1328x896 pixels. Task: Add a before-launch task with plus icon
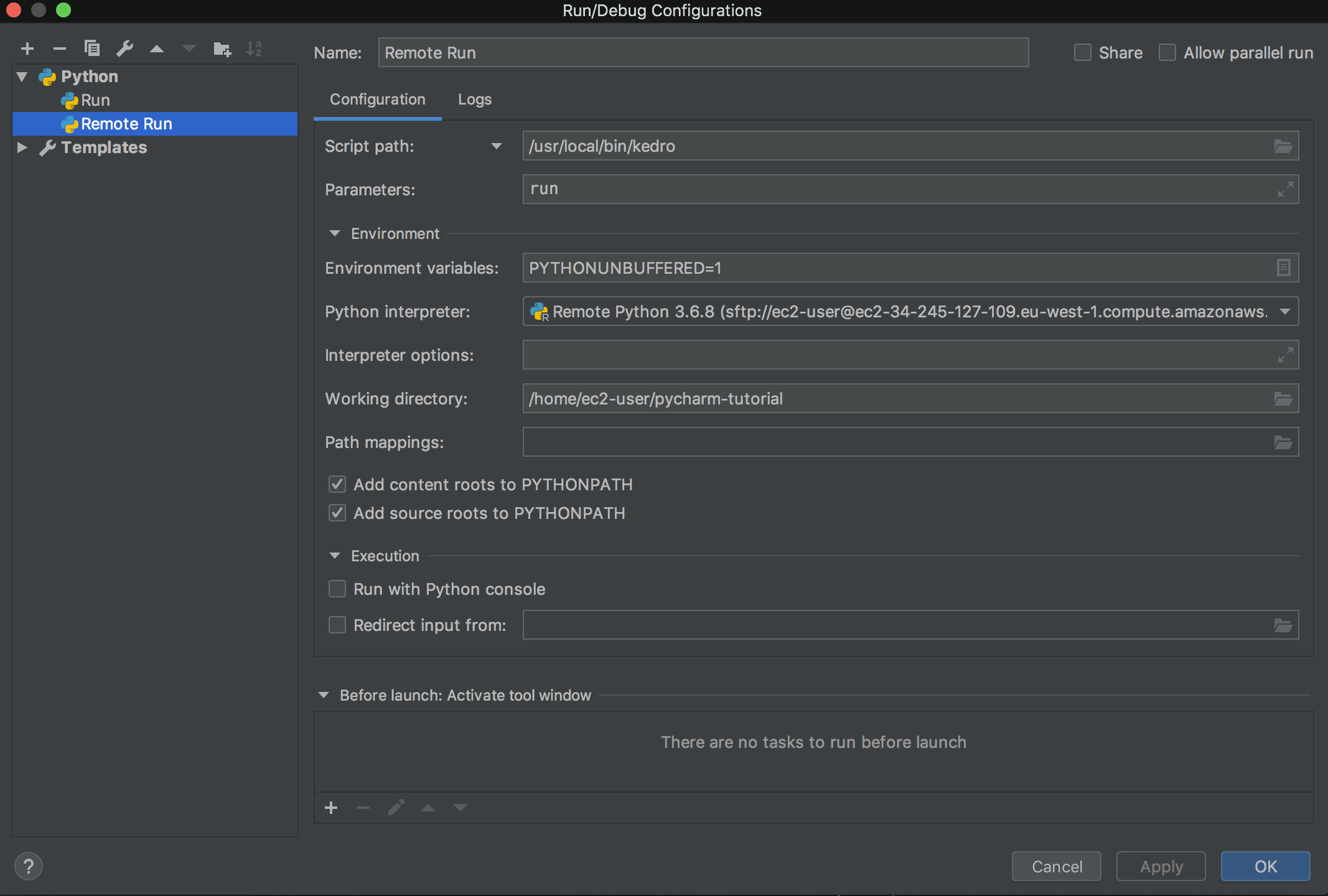(331, 808)
